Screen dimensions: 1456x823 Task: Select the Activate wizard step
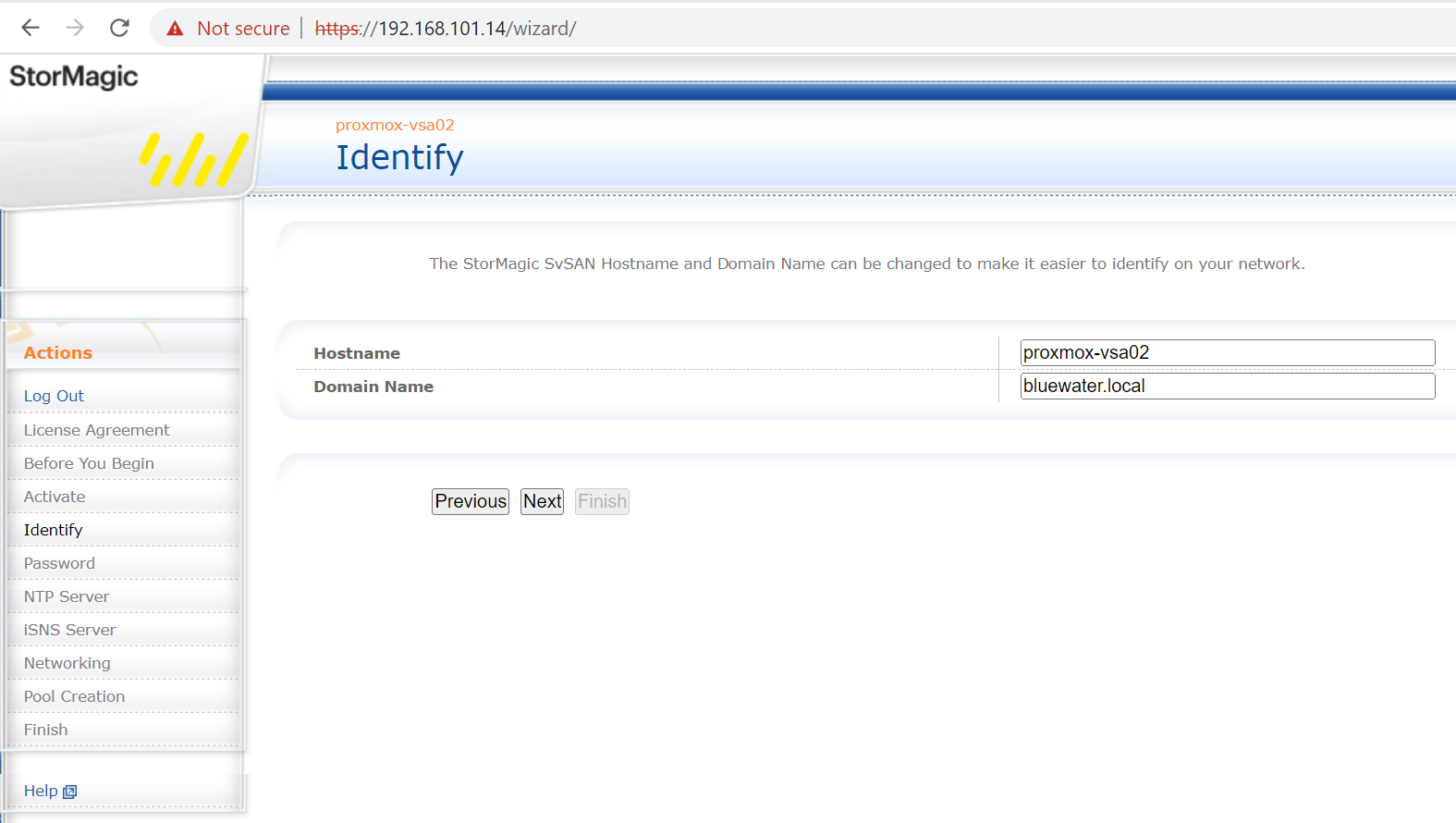(55, 497)
